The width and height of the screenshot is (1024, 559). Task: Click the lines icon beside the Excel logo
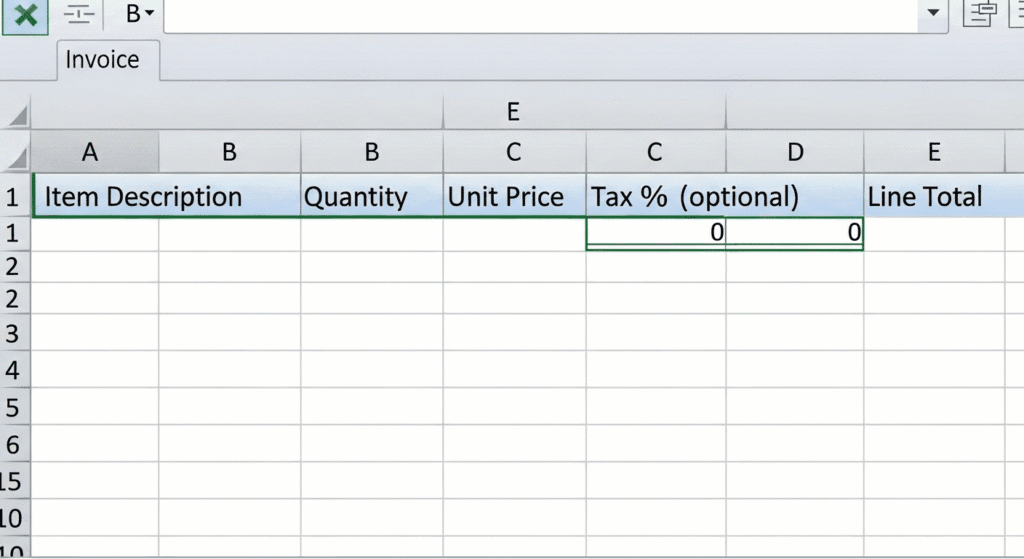click(81, 15)
